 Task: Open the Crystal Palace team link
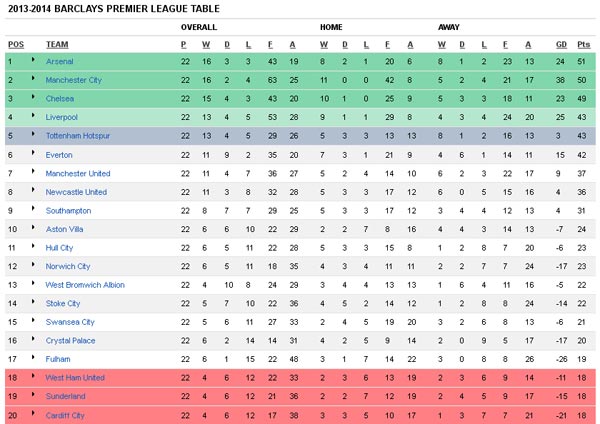pyautogui.click(x=70, y=341)
